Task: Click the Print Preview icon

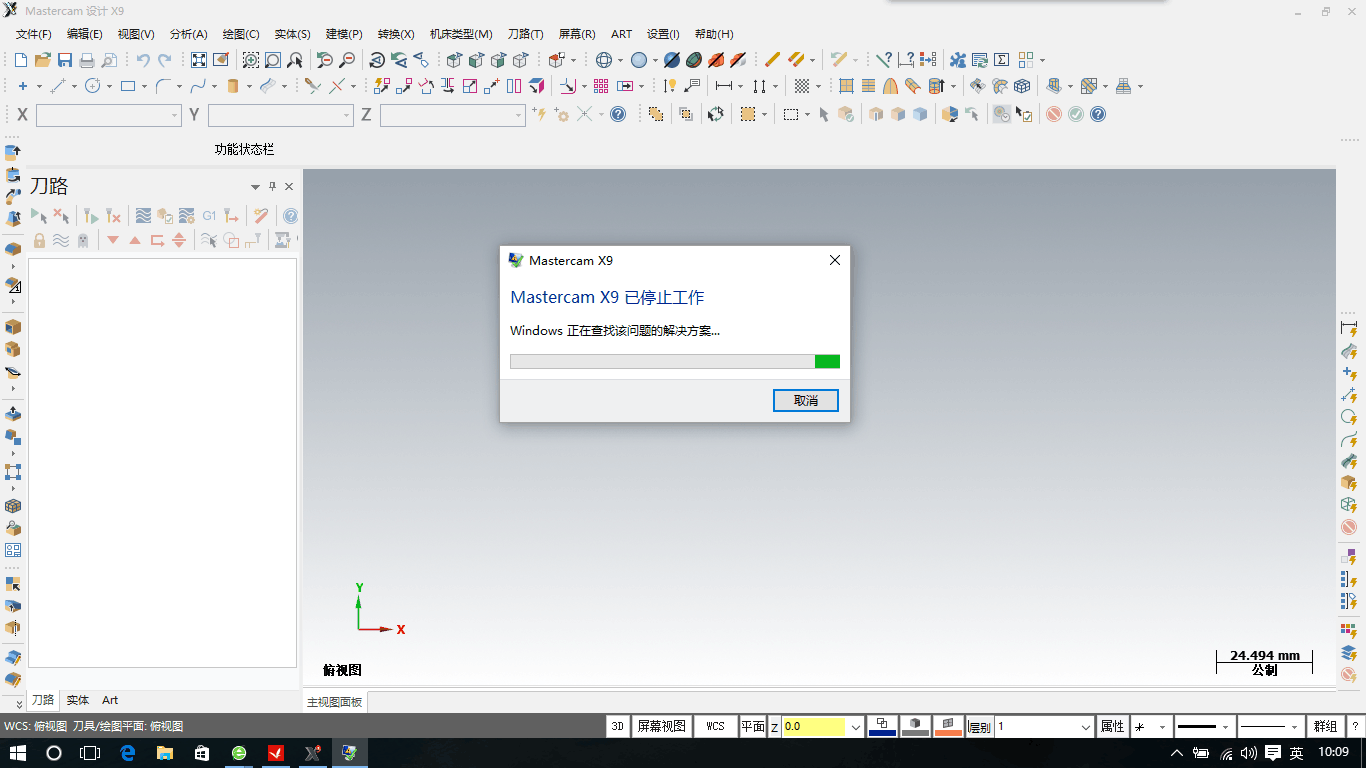Action: [x=109, y=60]
